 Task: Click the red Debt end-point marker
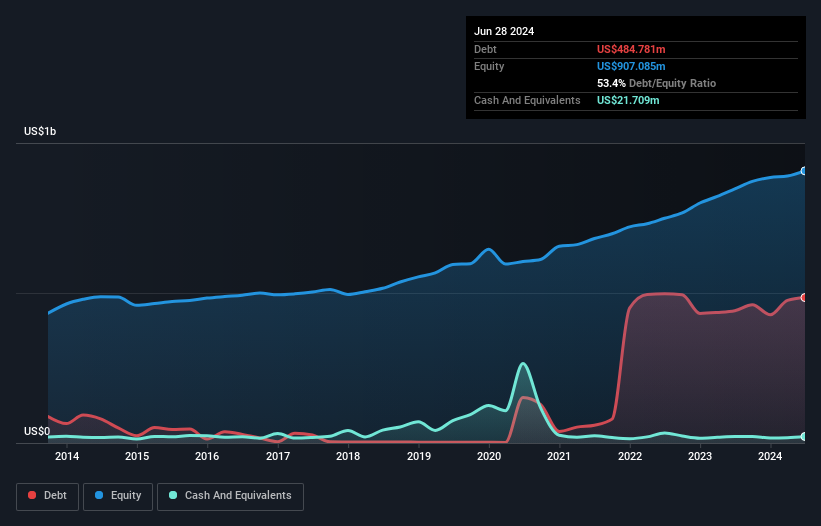pos(804,297)
